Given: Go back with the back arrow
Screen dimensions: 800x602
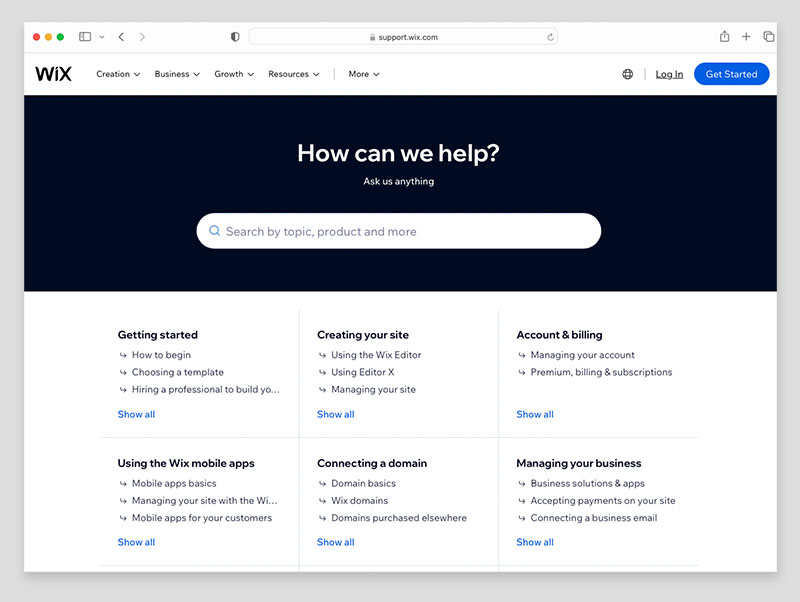Looking at the screenshot, I should (121, 37).
